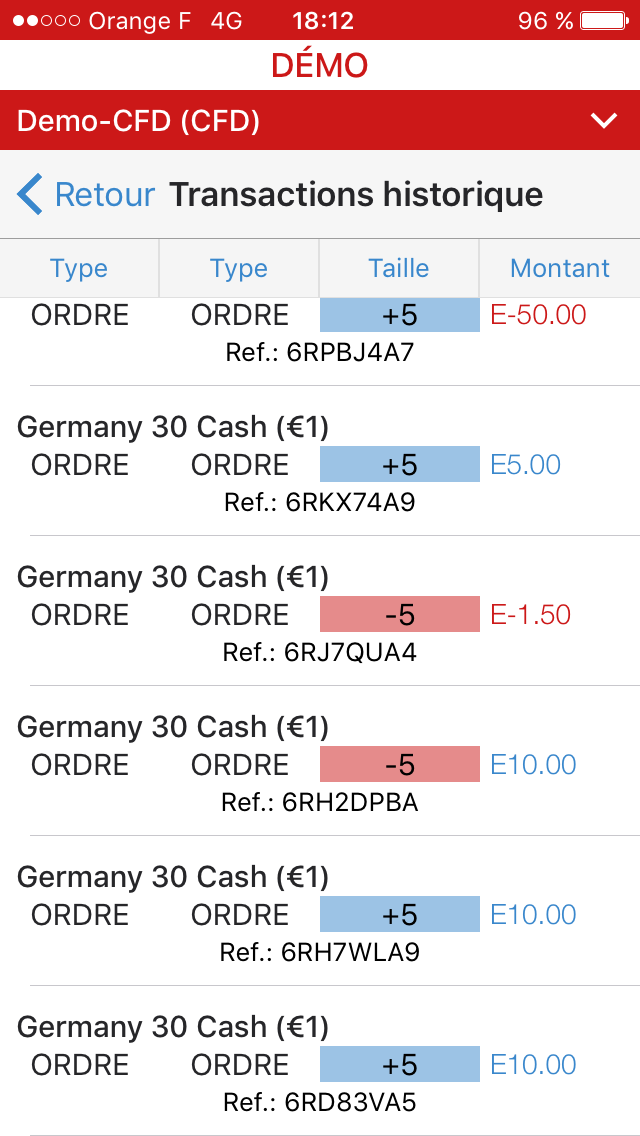The height and width of the screenshot is (1136, 640).
Task: Tap the blue +5 size cell for 6RPBJ4A7
Action: pyautogui.click(x=399, y=315)
